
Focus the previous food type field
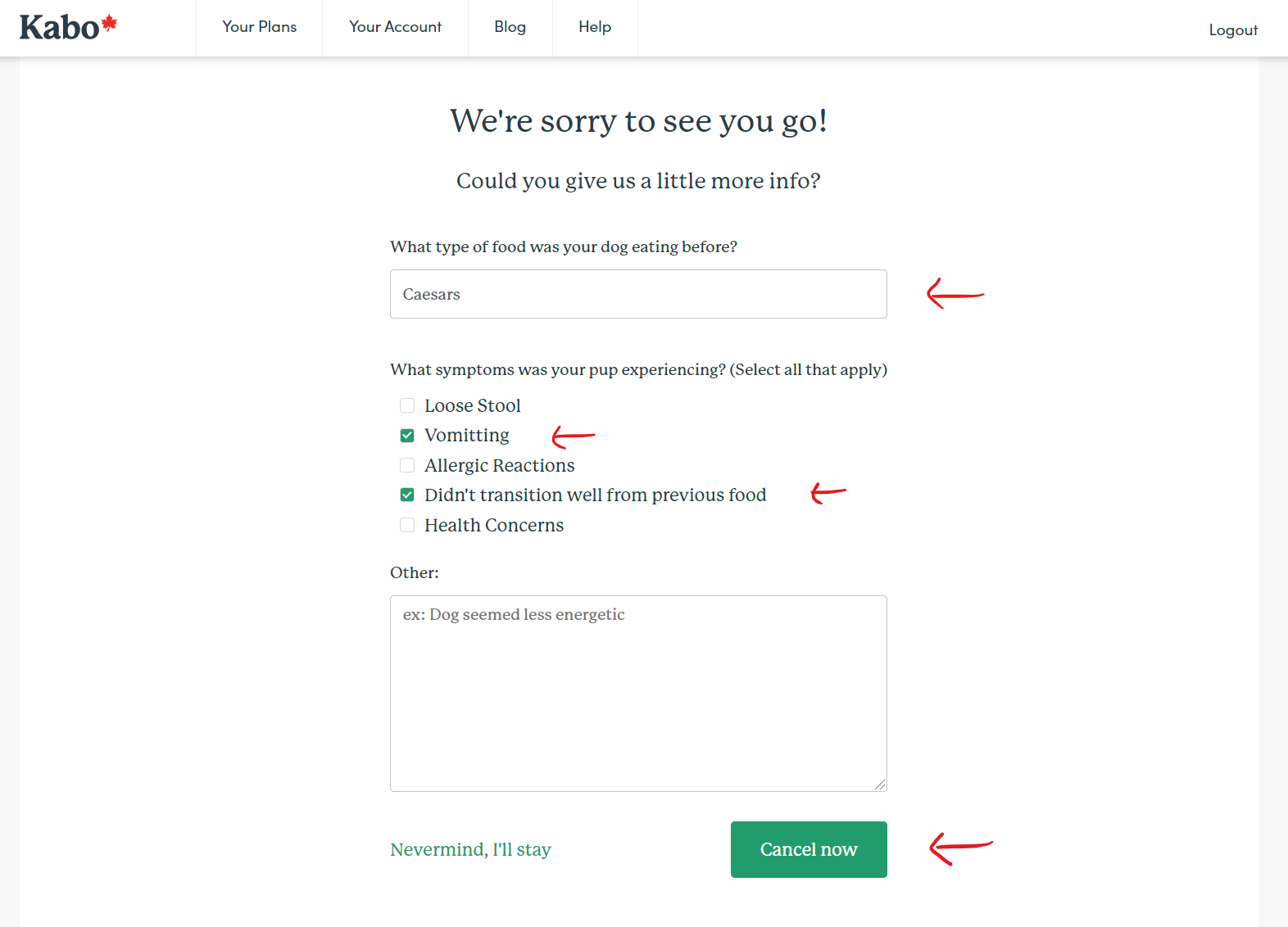click(x=637, y=294)
